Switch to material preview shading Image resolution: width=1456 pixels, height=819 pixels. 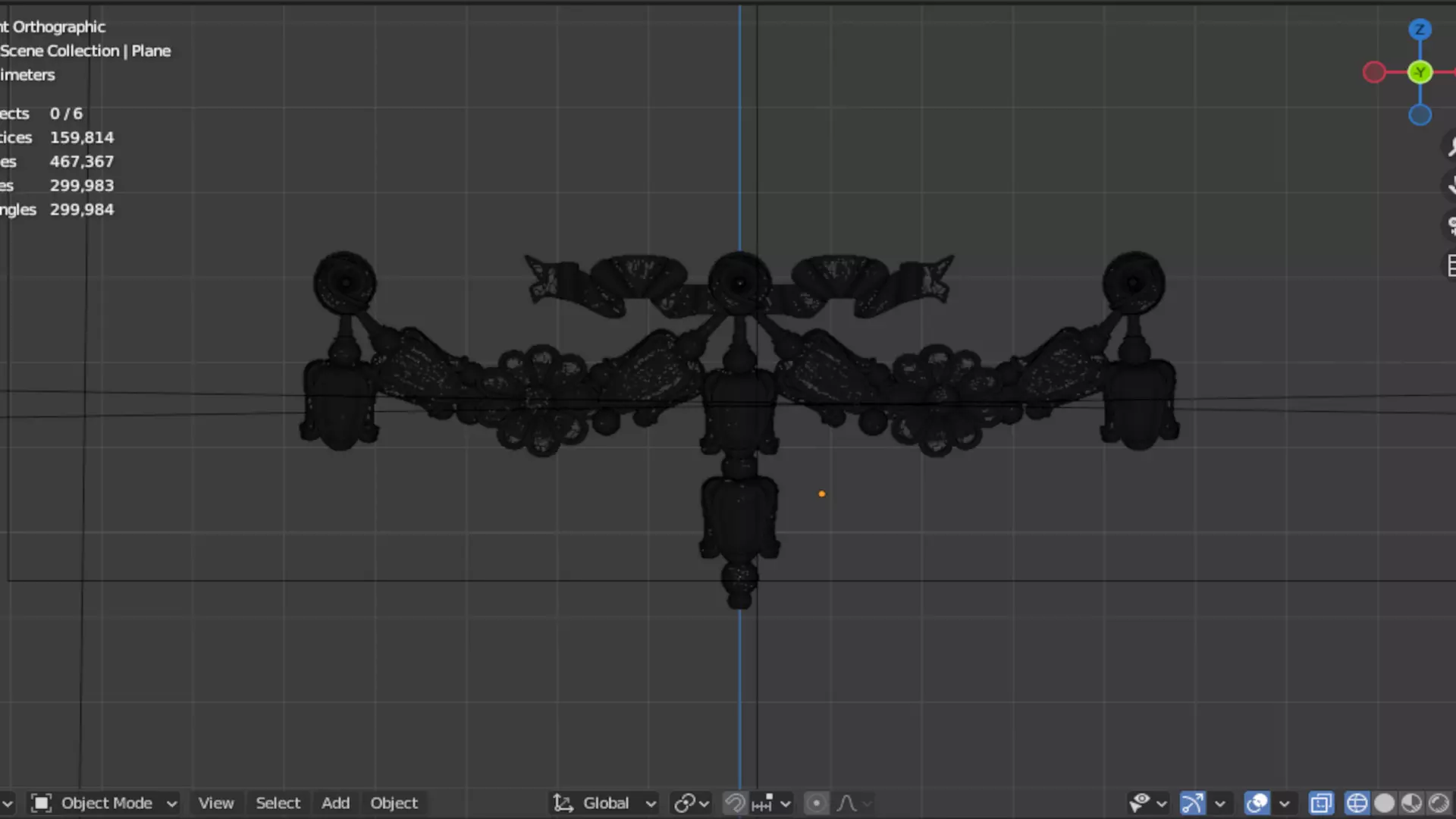coord(1411,803)
